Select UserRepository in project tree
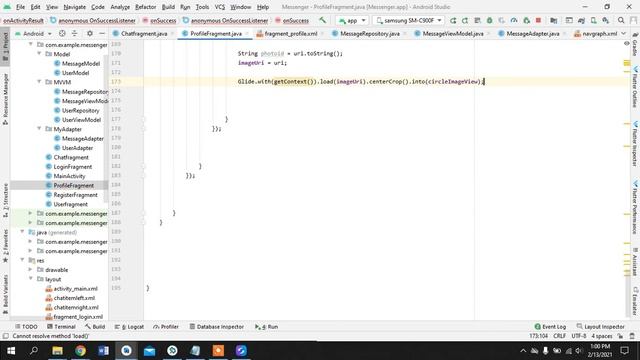Viewport: 640px width, 360px height. 80,110
